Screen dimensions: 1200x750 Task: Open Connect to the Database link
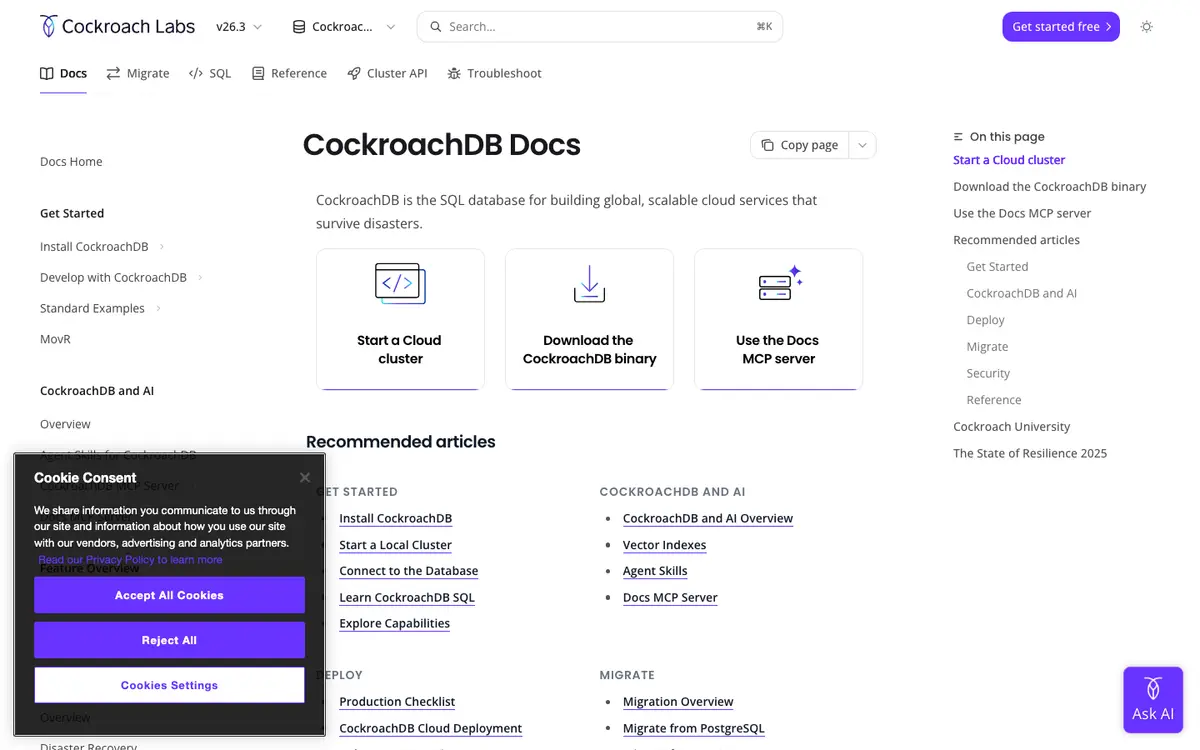click(408, 571)
